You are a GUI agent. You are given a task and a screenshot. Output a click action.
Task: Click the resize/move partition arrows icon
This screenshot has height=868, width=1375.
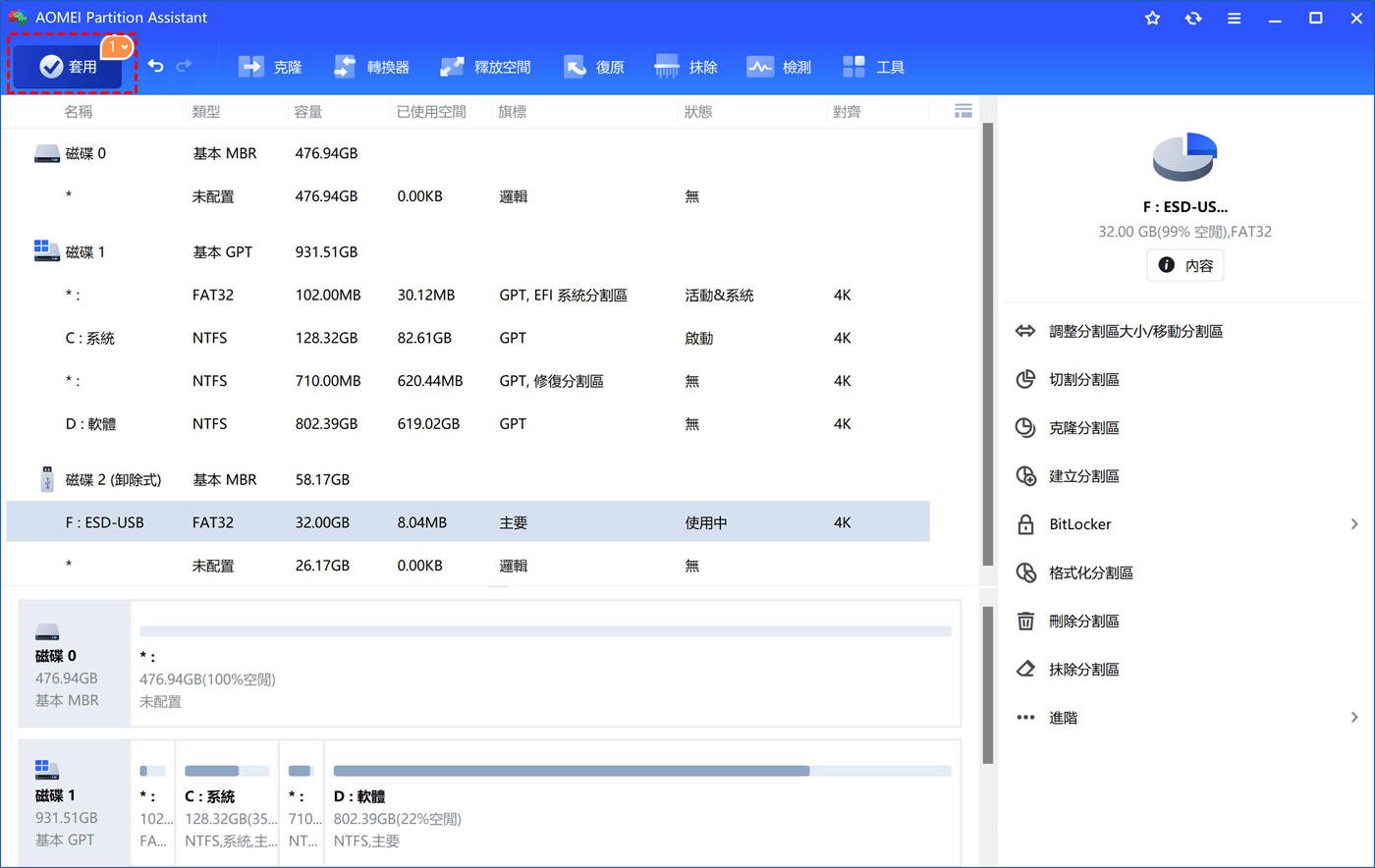tap(1025, 331)
